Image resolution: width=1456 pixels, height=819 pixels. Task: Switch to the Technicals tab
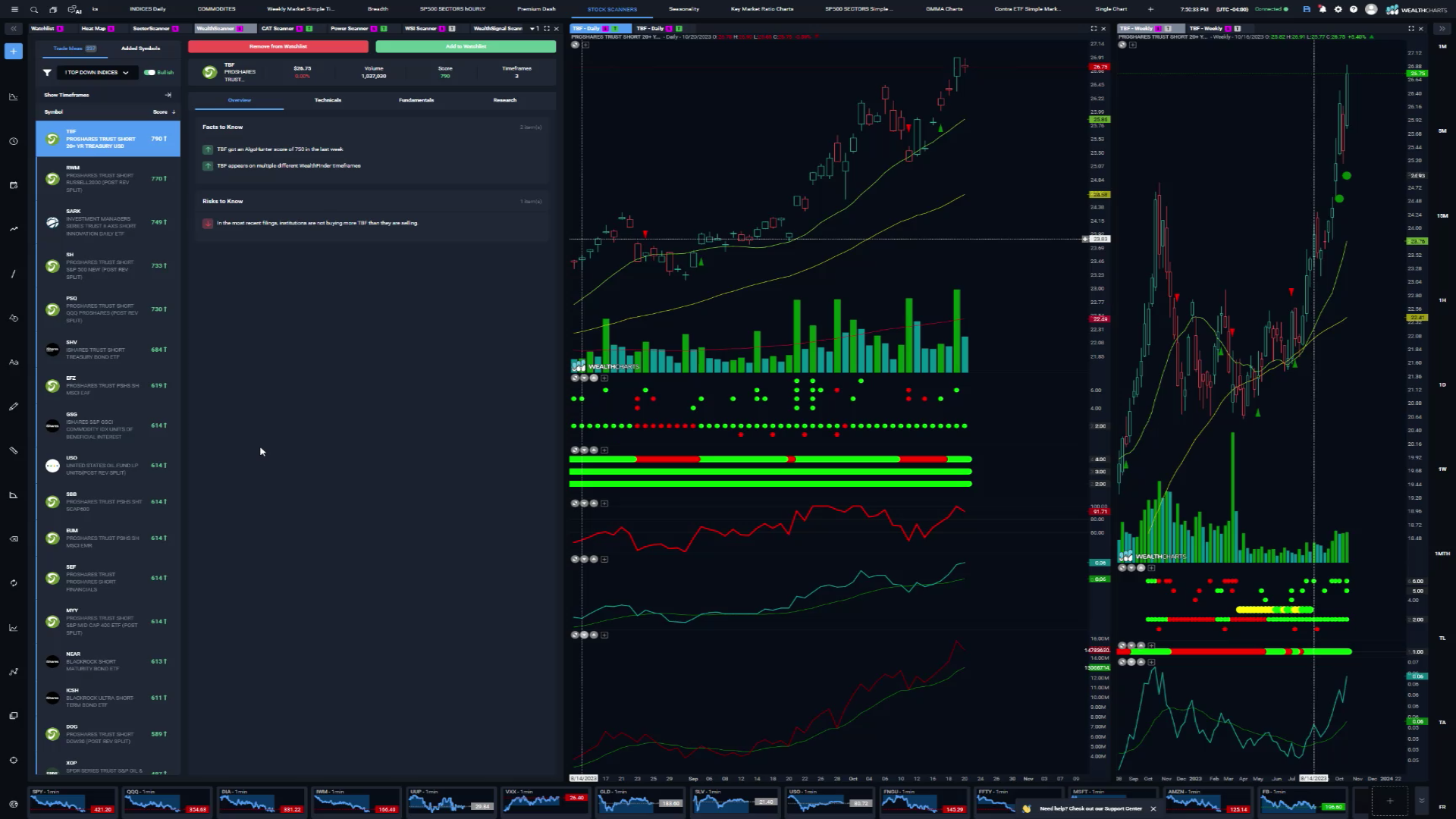point(328,100)
